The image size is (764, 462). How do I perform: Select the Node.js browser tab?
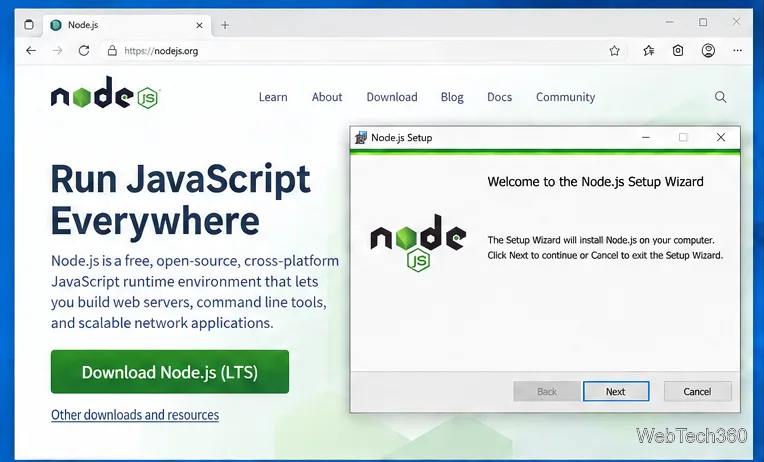[128, 25]
